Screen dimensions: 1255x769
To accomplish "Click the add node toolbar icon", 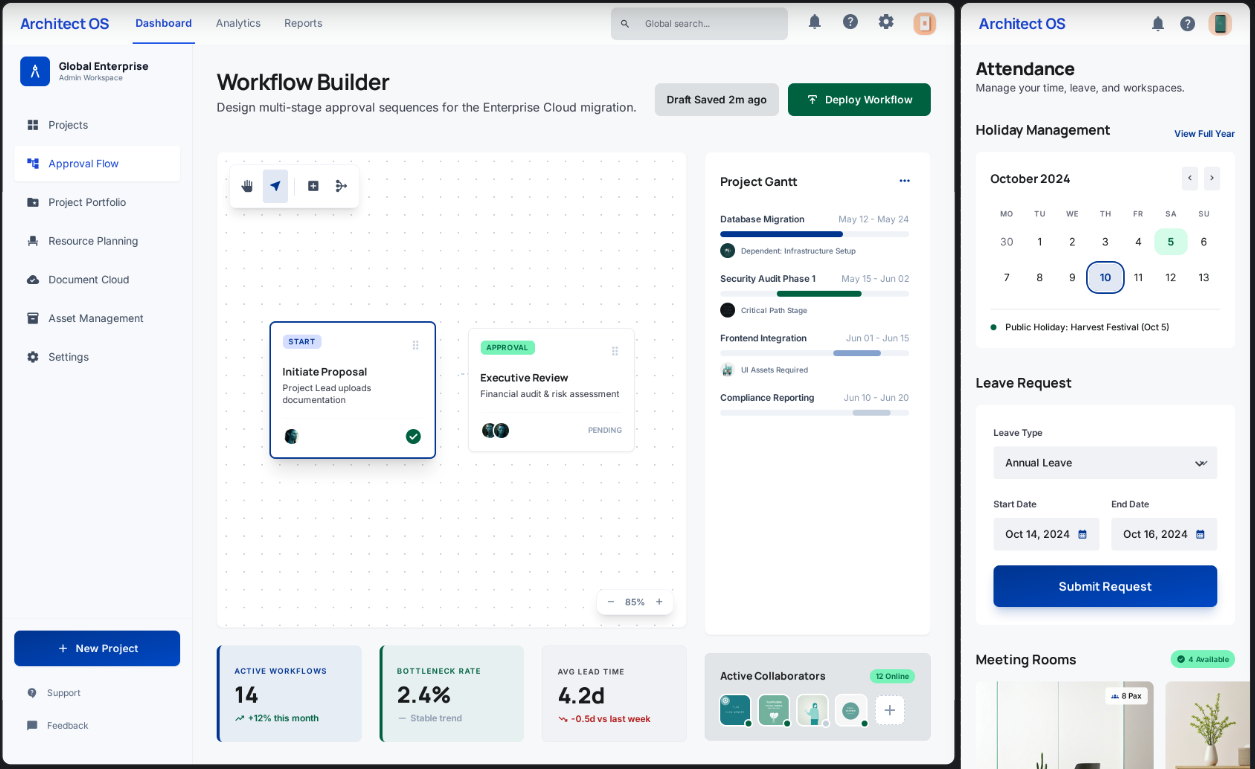I will (313, 186).
